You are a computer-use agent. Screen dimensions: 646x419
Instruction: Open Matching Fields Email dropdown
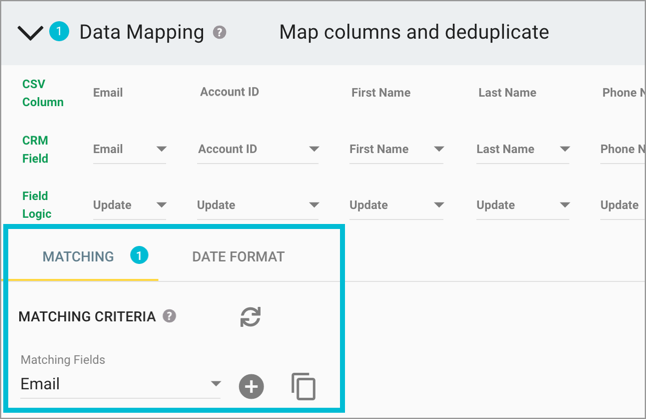[120, 384]
